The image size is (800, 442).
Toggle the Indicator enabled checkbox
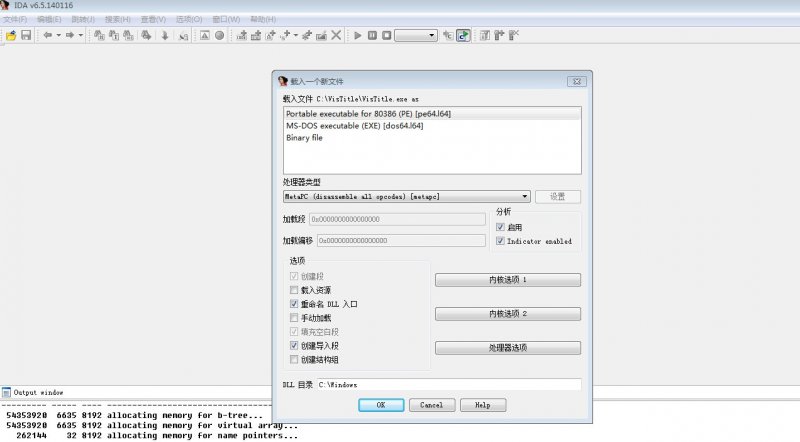501,241
